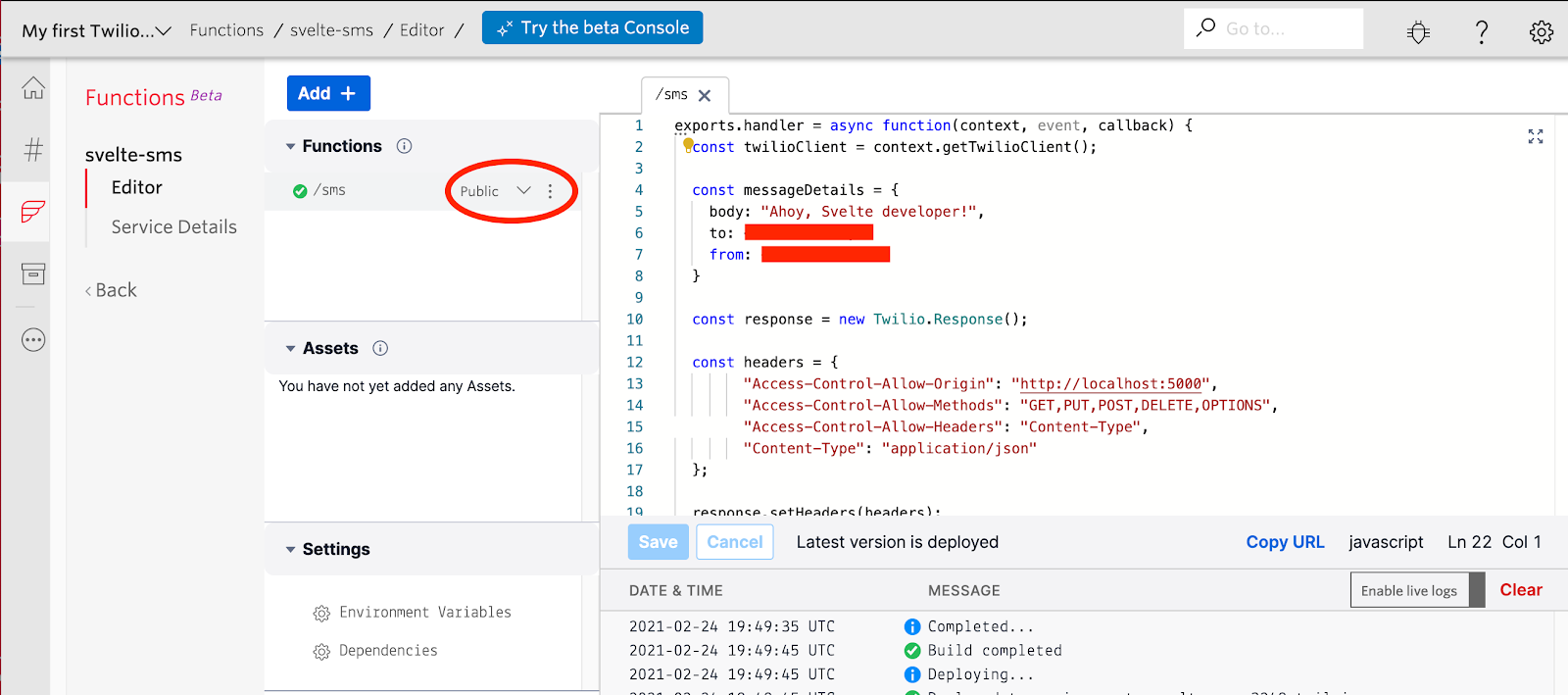Click the Editor breadcrumb link
The image size is (1568, 695).
(x=422, y=30)
